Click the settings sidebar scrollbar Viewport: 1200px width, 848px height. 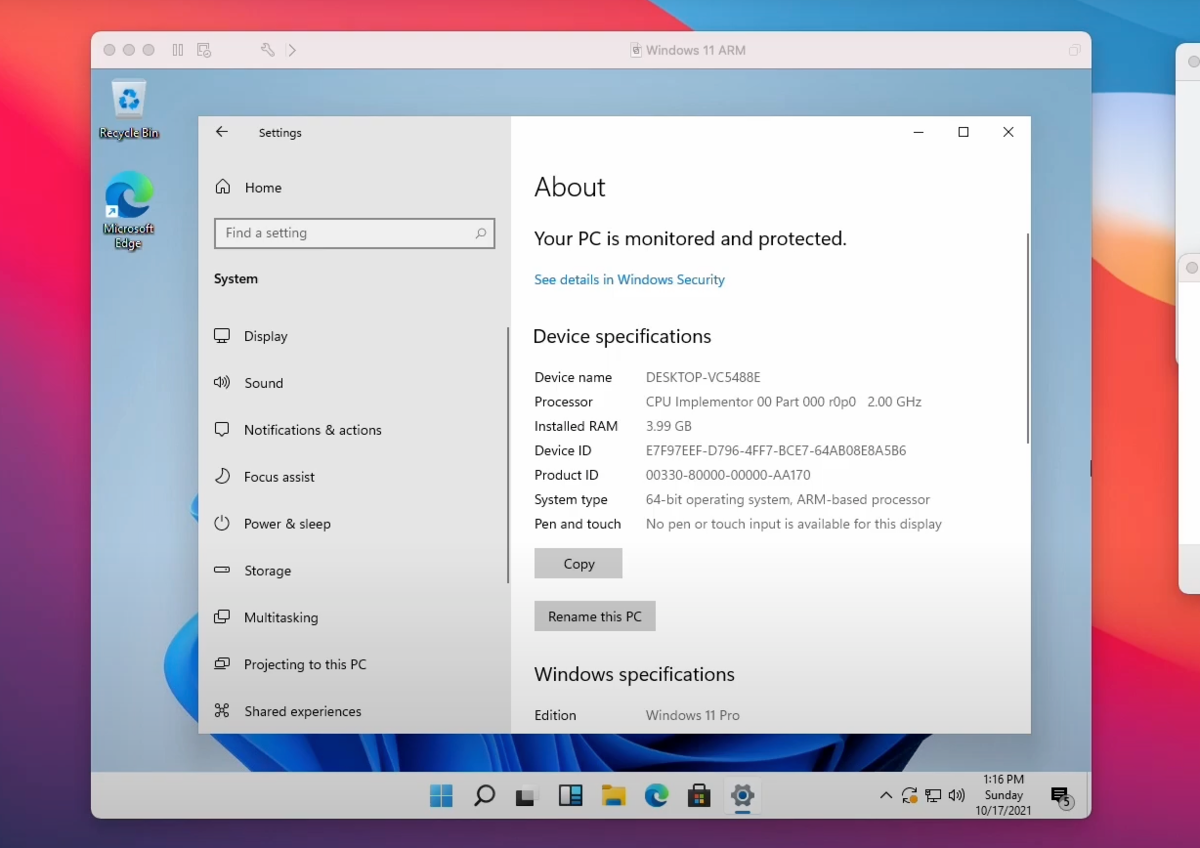click(x=508, y=455)
